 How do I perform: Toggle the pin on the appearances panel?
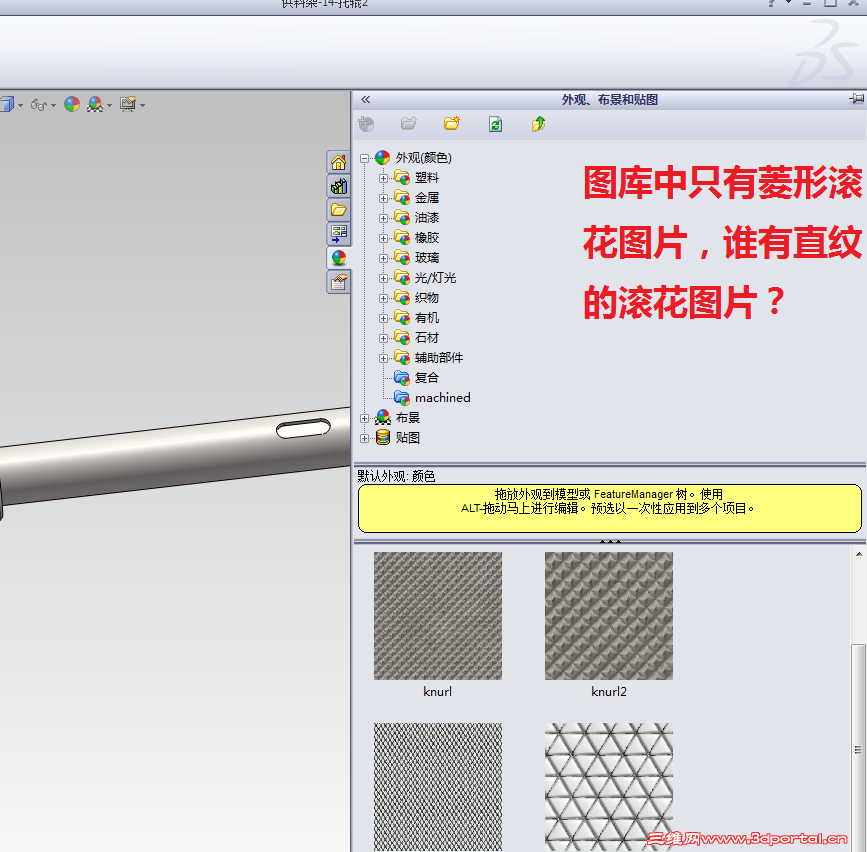(x=855, y=99)
